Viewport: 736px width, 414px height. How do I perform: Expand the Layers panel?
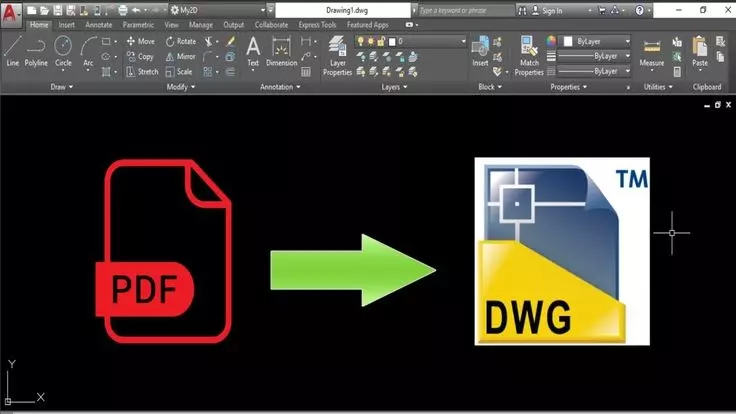(394, 87)
